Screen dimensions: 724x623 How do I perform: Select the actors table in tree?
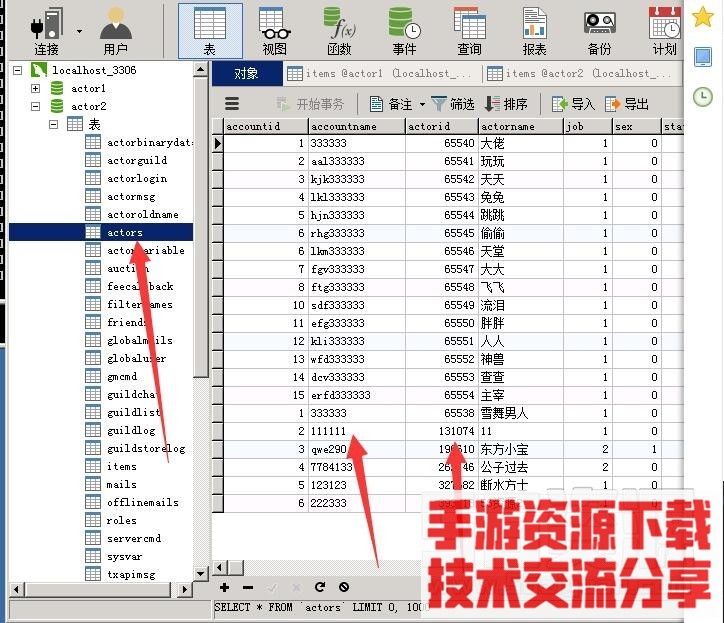click(125, 232)
